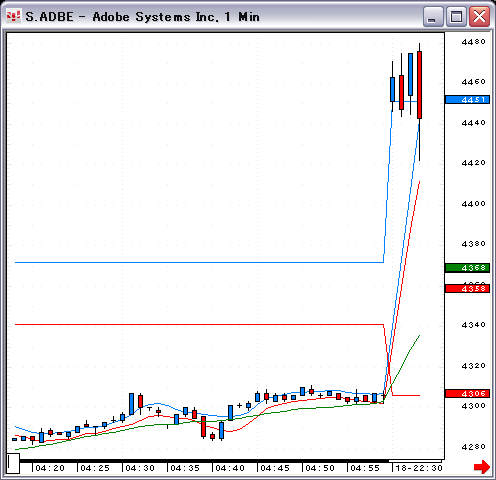Viewport: 496px width, 480px height.
Task: Select the red 4306 price tag
Action: pyautogui.click(x=467, y=394)
